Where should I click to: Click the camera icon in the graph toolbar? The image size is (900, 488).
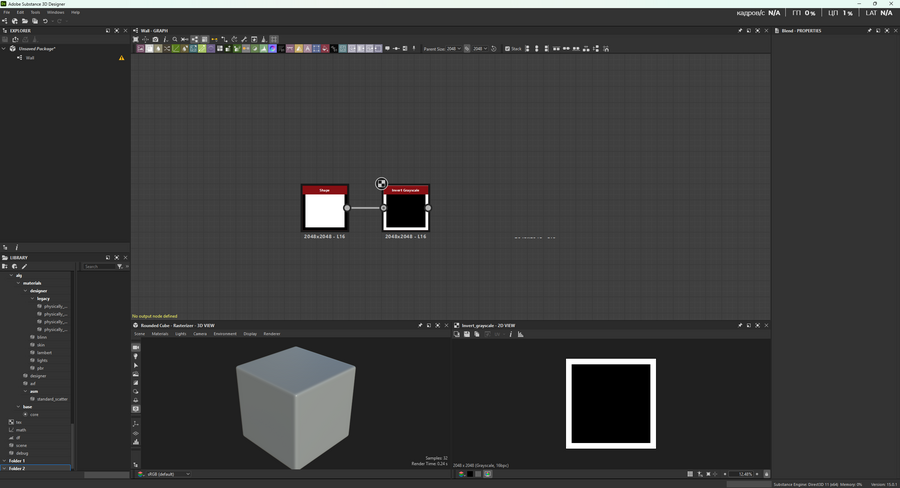point(155,39)
